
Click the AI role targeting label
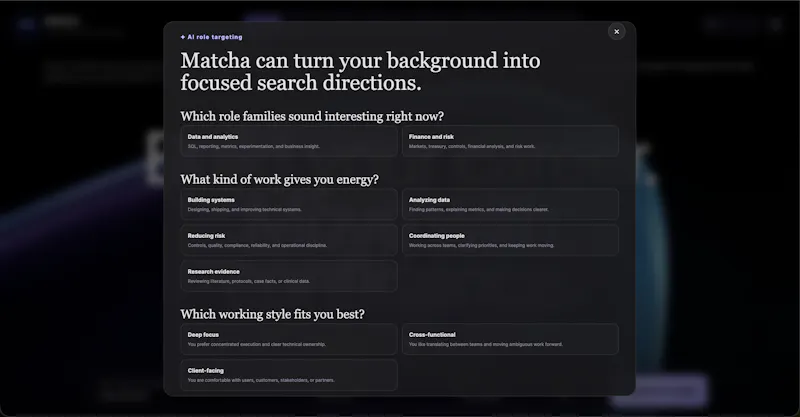(215, 37)
